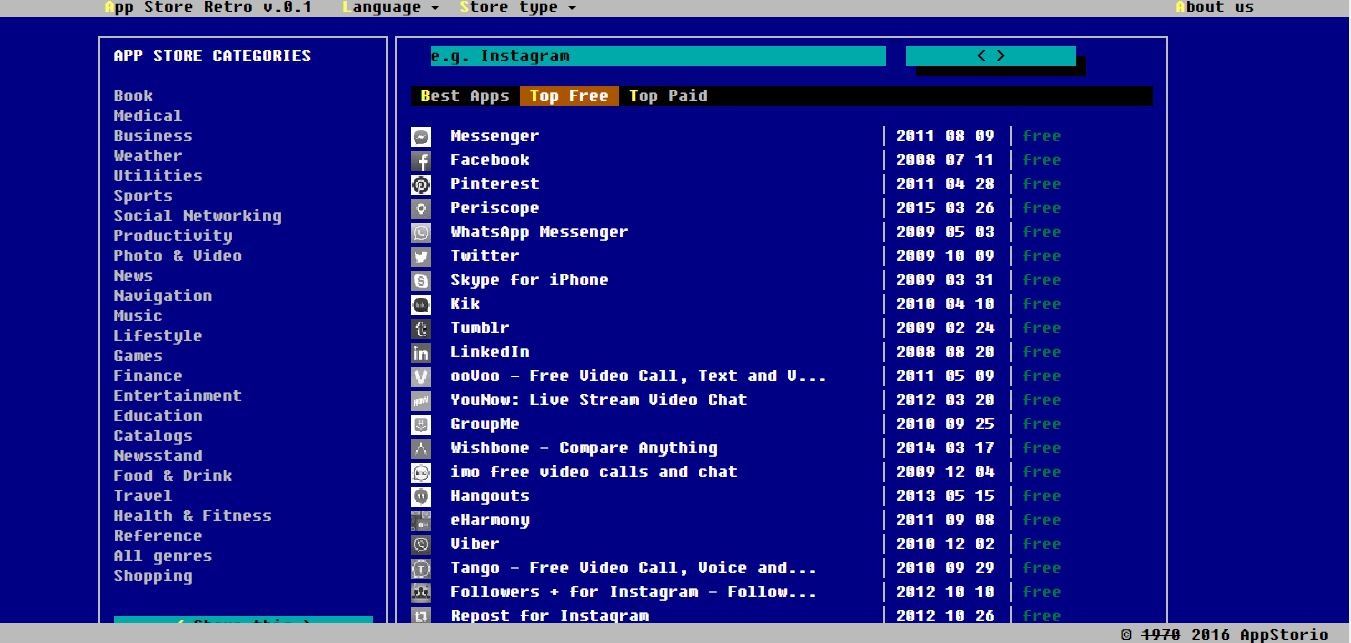Go to the Education category
The image size is (1351, 643).
click(x=158, y=416)
